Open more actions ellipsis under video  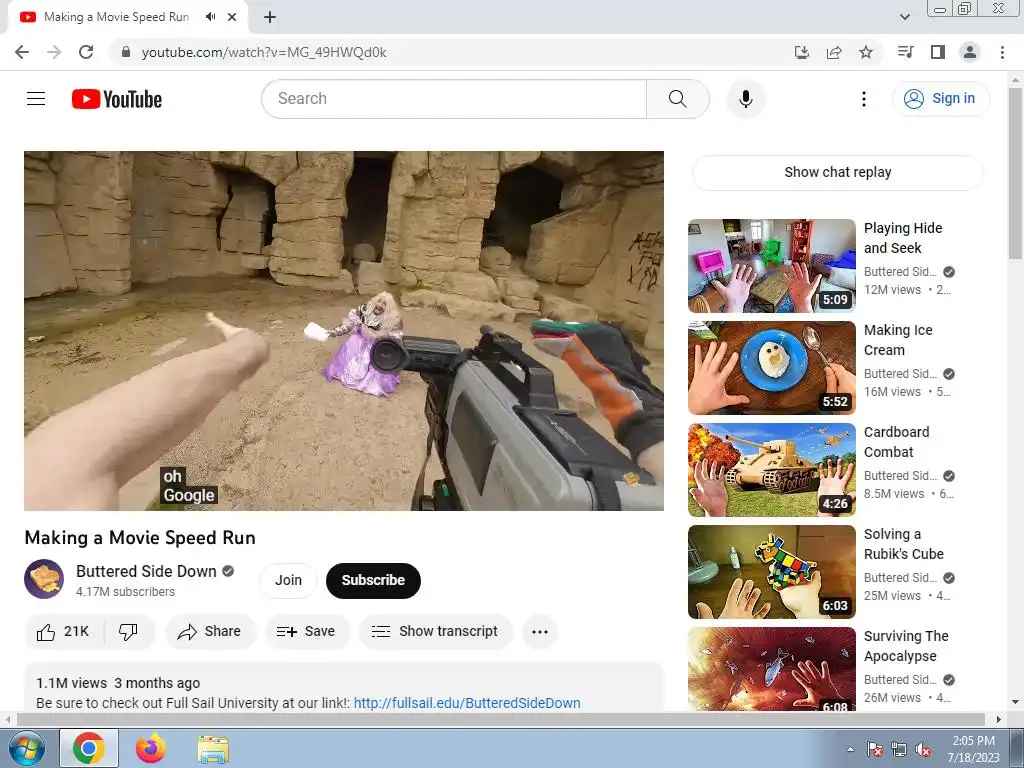(x=539, y=632)
